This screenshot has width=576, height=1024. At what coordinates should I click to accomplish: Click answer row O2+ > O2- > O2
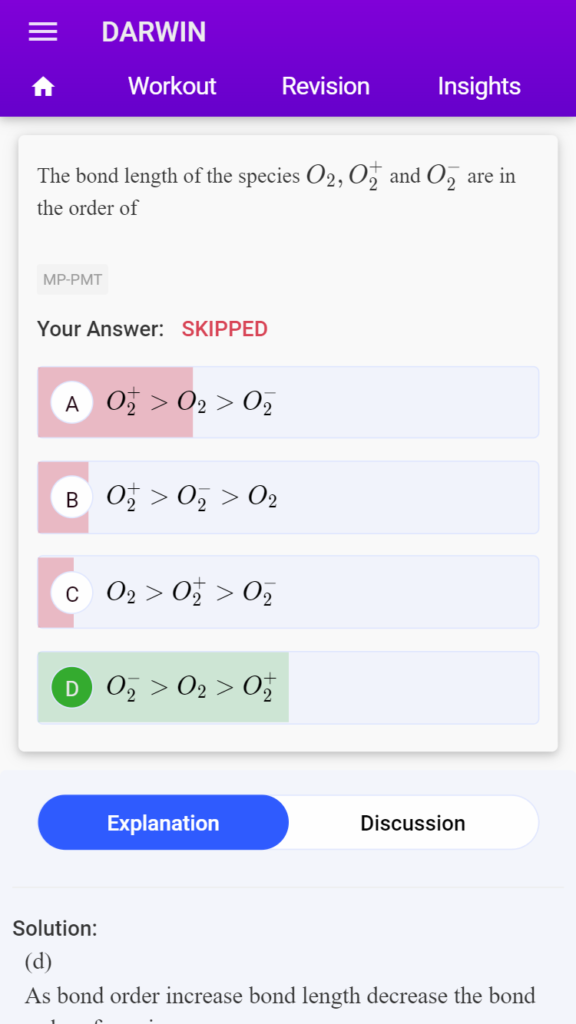(288, 498)
